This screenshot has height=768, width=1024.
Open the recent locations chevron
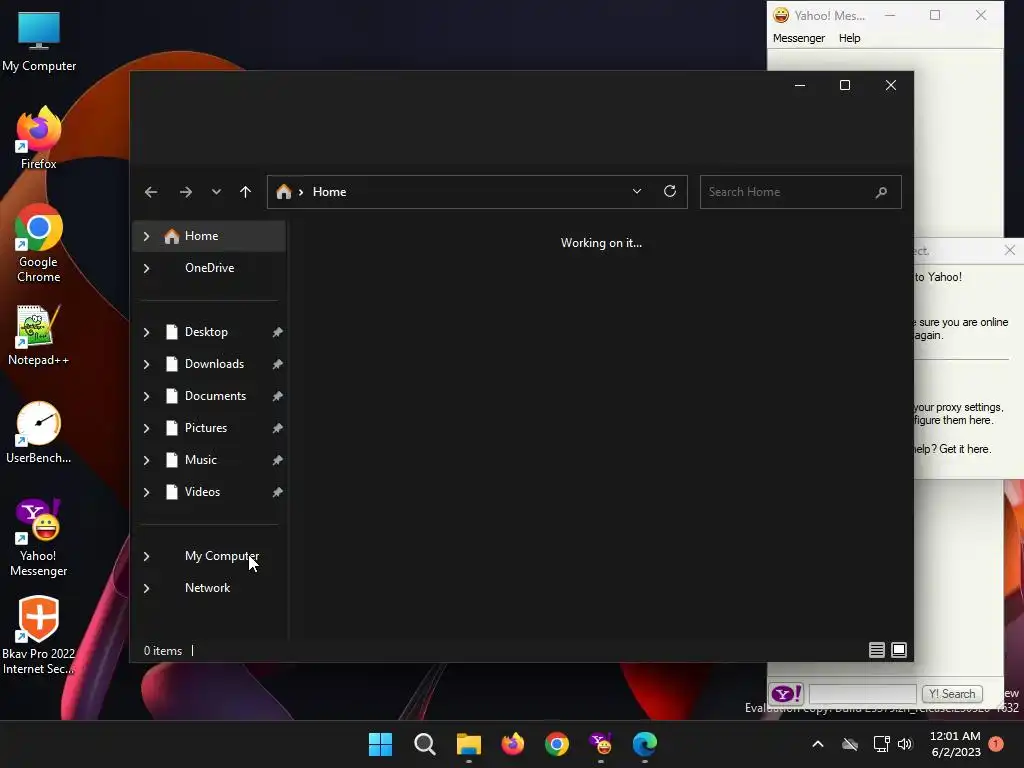(216, 192)
